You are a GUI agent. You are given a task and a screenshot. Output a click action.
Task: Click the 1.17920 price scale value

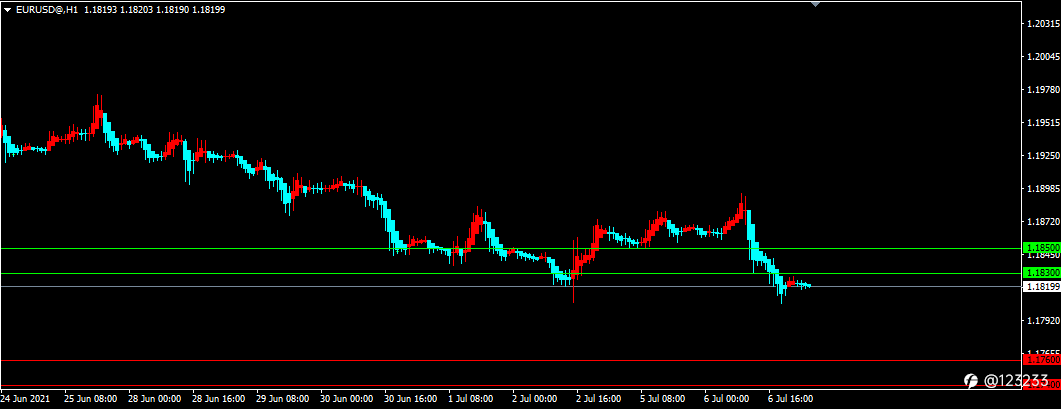(x=1043, y=320)
